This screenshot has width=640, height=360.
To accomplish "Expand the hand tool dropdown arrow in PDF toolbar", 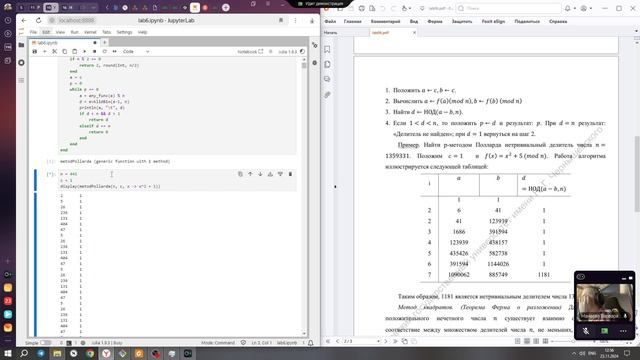I will click(x=410, y=9).
